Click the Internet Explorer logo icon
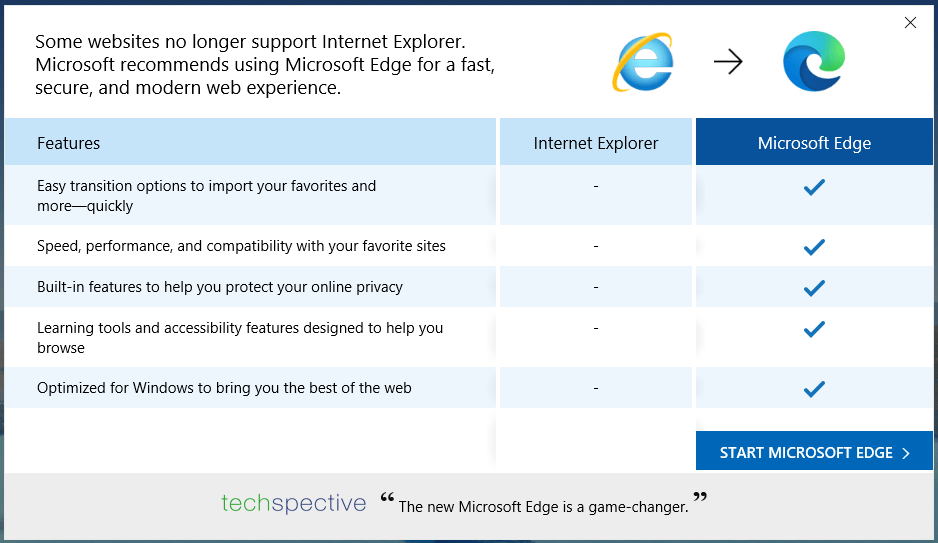Viewport: 938px width, 543px height. tap(643, 62)
